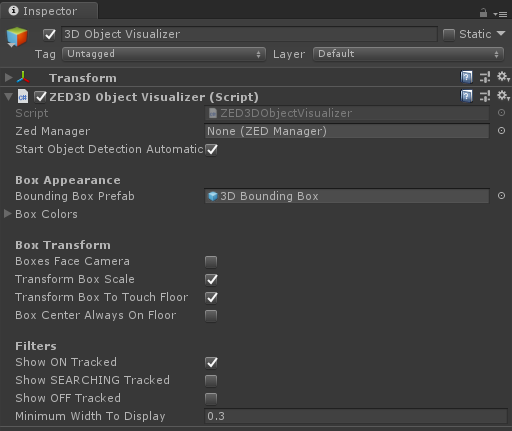Image resolution: width=512 pixels, height=431 pixels.
Task: Click the Minimum Width To Display field
Action: (356, 416)
